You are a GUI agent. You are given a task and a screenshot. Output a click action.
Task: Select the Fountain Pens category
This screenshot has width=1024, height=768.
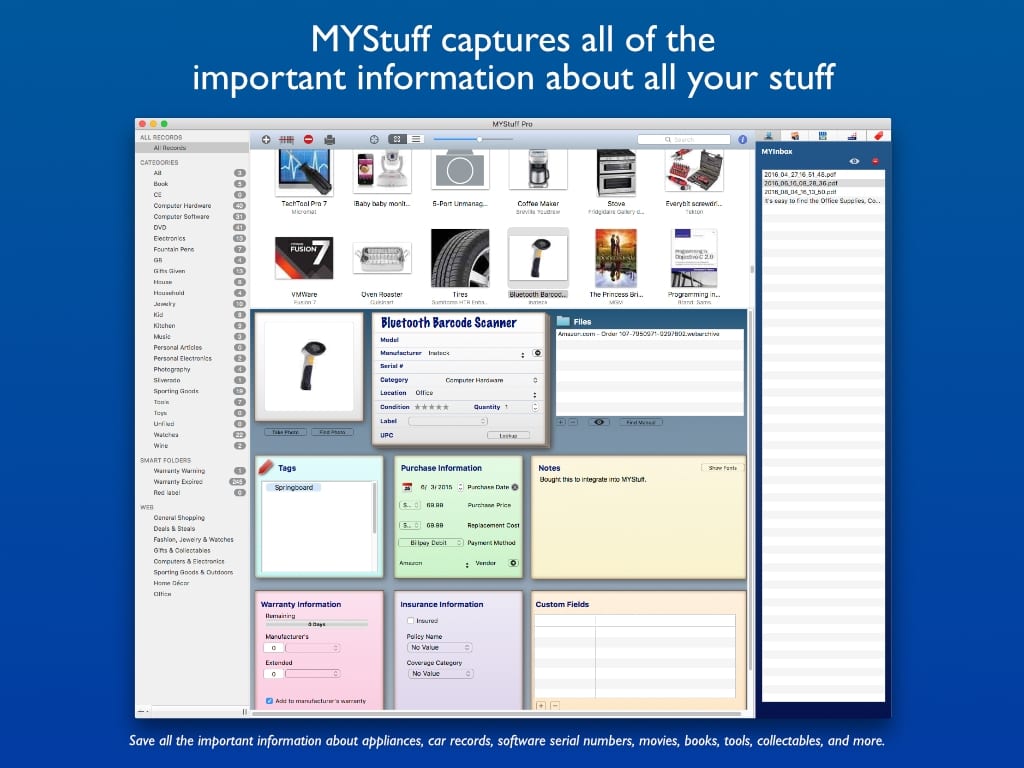tap(174, 249)
